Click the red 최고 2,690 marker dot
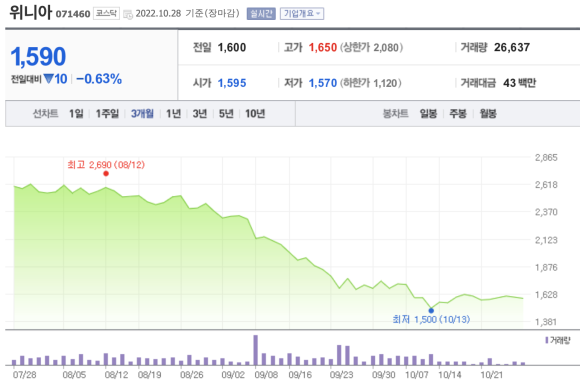Screen dimensions: 580x392 (x=106, y=173)
